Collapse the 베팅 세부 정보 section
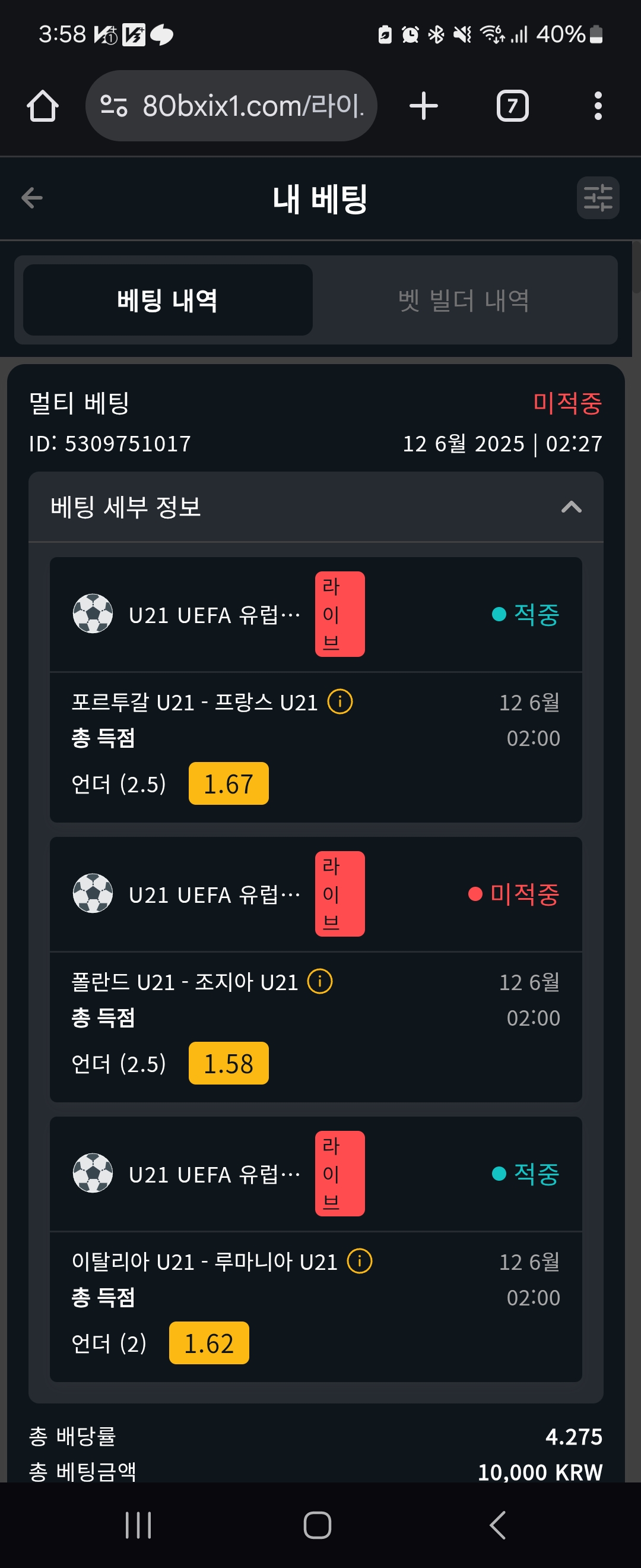This screenshot has width=641, height=1568. 571,507
